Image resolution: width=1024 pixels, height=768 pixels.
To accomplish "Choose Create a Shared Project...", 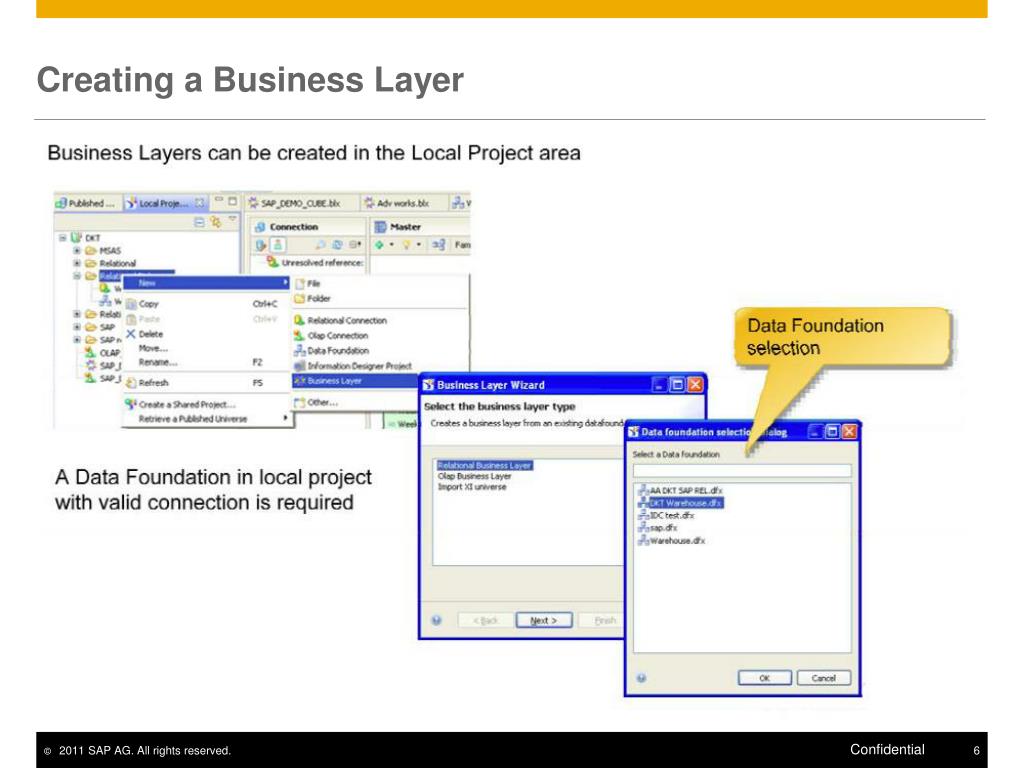I will coord(206,404).
